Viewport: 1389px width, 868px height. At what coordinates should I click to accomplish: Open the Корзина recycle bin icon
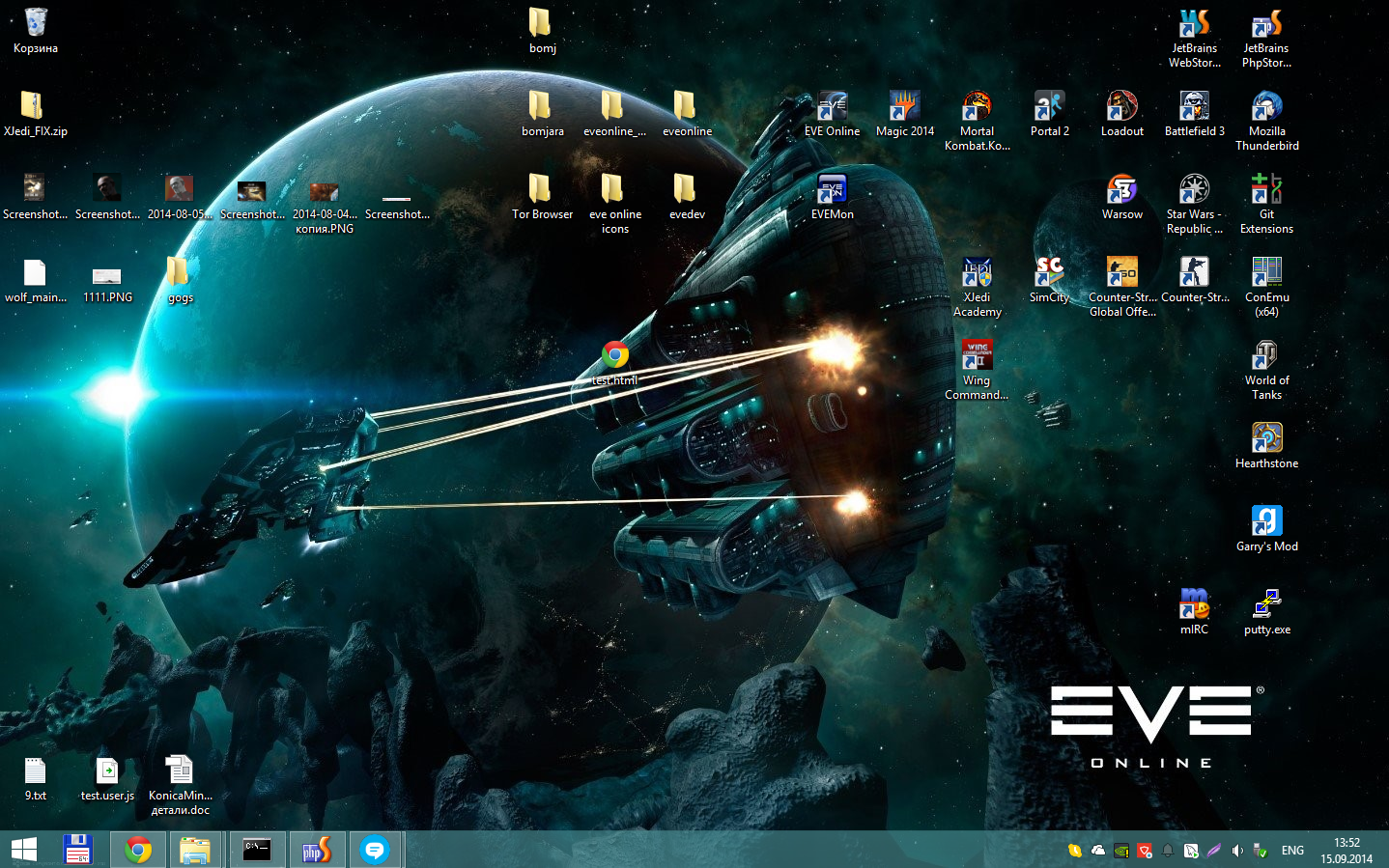pos(36,30)
